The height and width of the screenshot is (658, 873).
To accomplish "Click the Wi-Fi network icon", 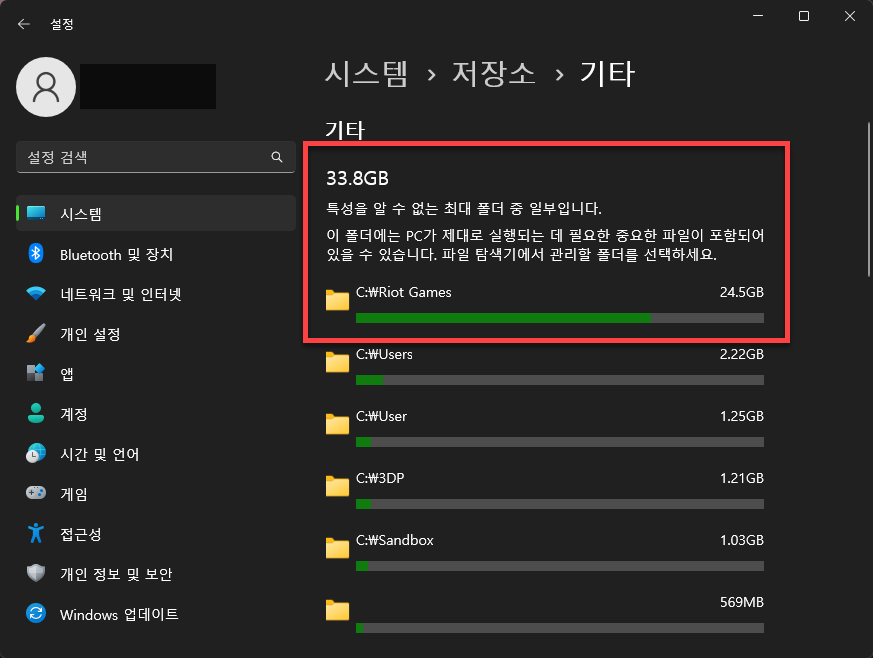I will coord(36,293).
